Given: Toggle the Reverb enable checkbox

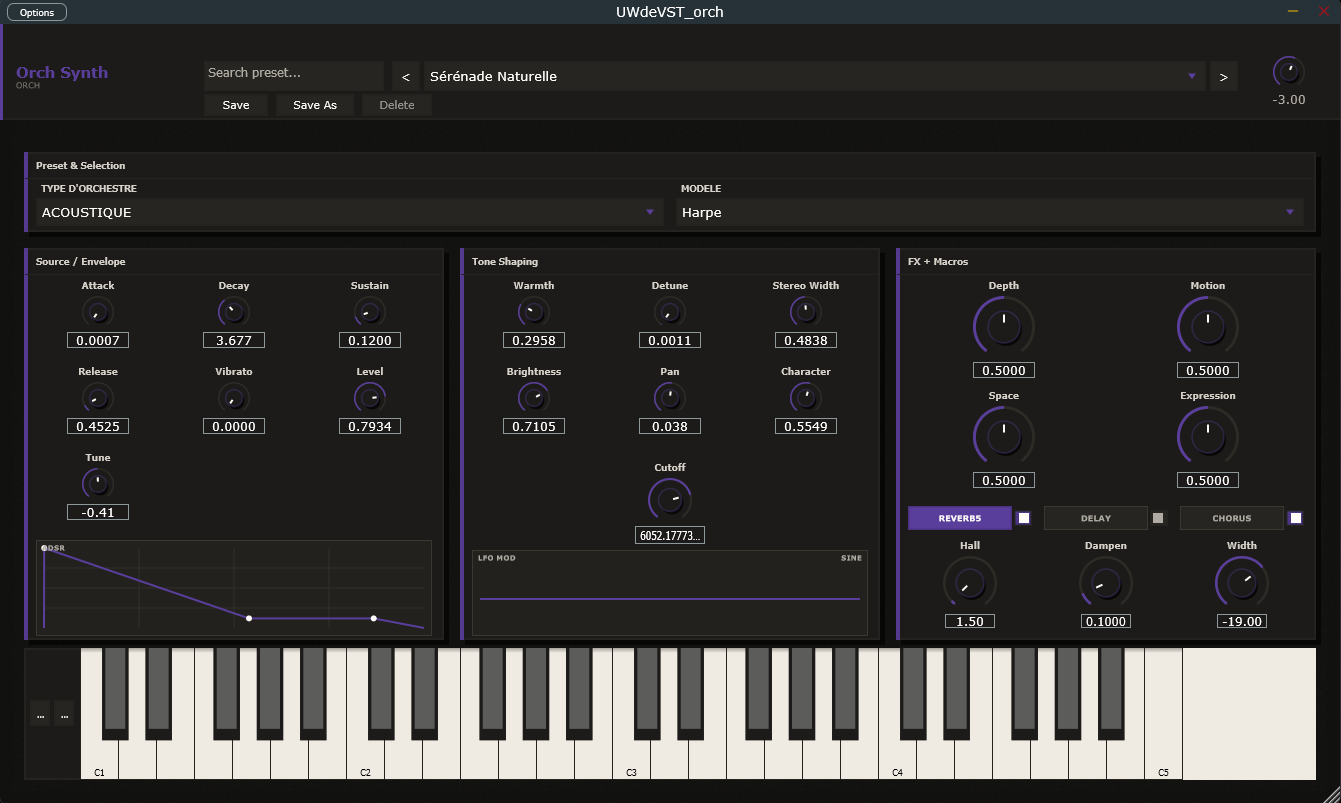Looking at the screenshot, I should (x=1024, y=518).
